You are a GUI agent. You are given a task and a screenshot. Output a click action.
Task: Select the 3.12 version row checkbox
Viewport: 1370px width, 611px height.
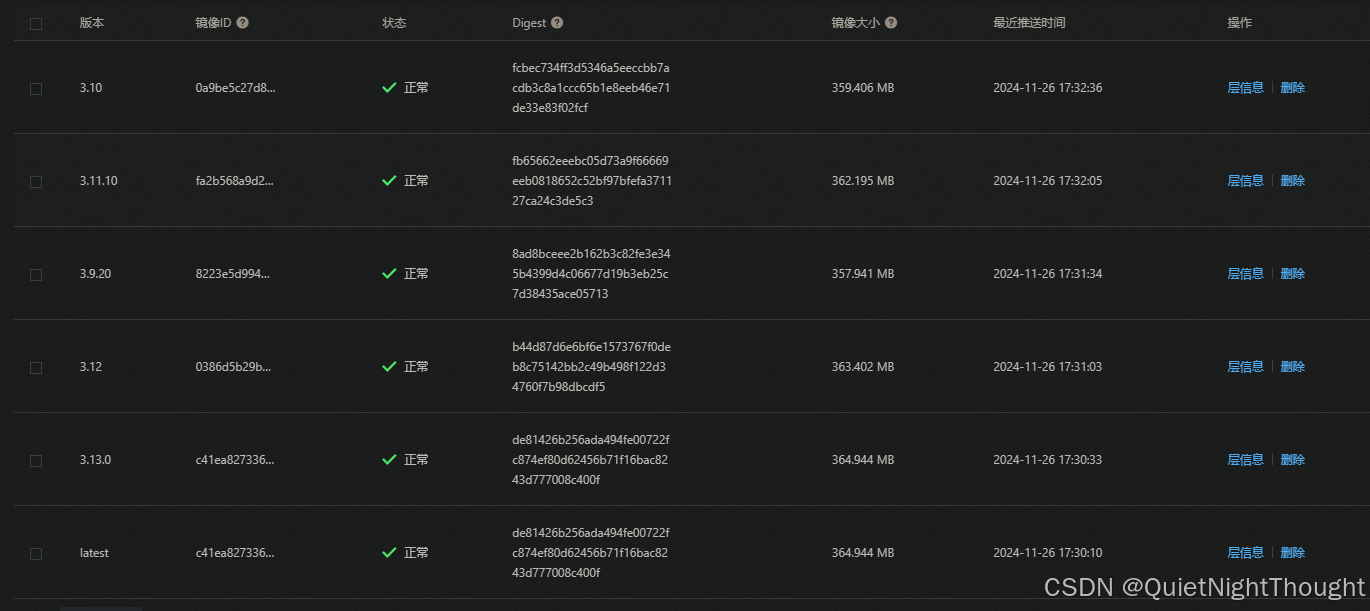pyautogui.click(x=36, y=368)
